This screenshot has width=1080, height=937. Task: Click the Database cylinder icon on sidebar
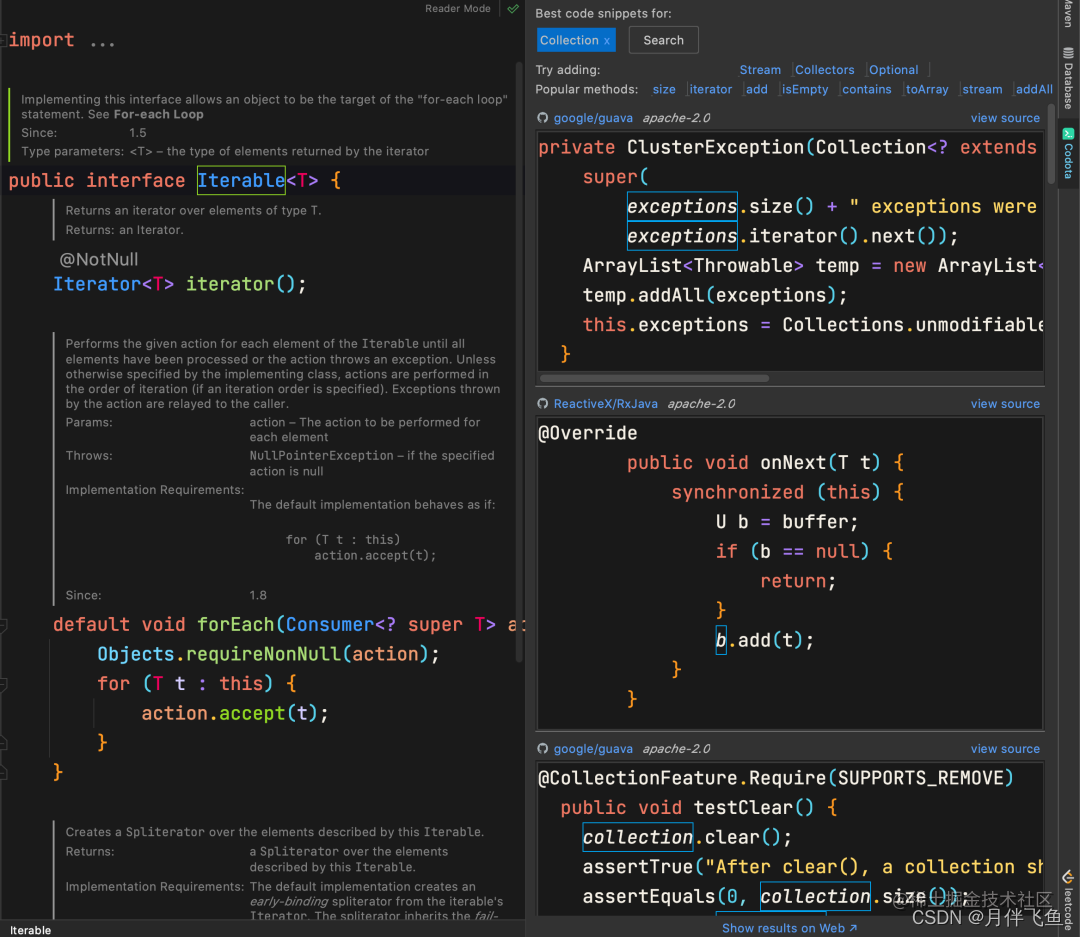(x=1068, y=53)
